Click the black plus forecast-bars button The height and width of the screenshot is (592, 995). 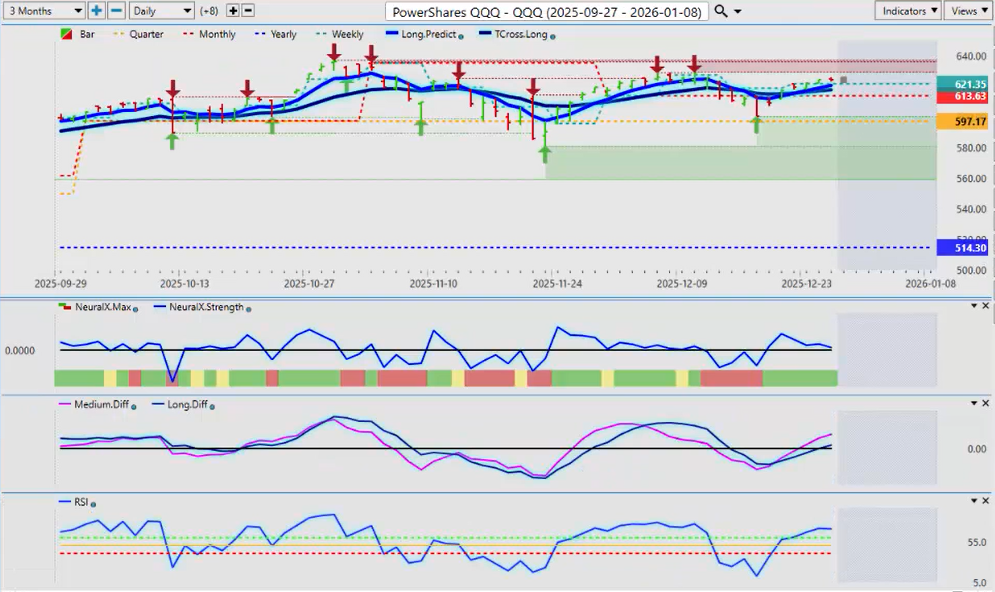pyautogui.click(x=233, y=10)
